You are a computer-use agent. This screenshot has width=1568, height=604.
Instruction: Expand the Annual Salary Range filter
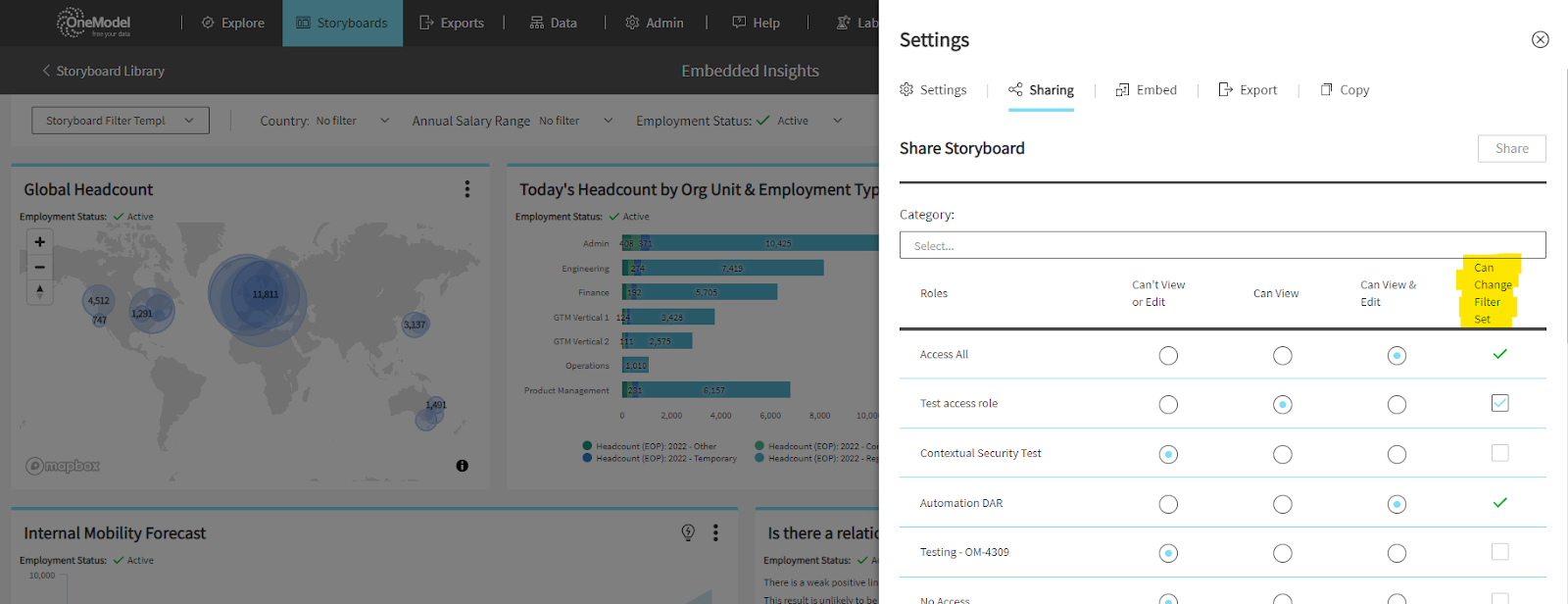(x=608, y=121)
